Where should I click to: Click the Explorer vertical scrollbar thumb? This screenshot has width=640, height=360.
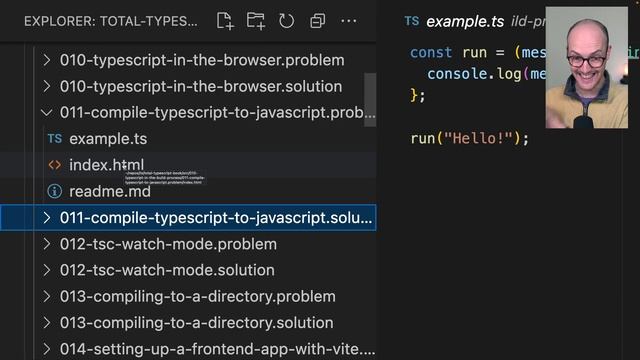pos(370,100)
